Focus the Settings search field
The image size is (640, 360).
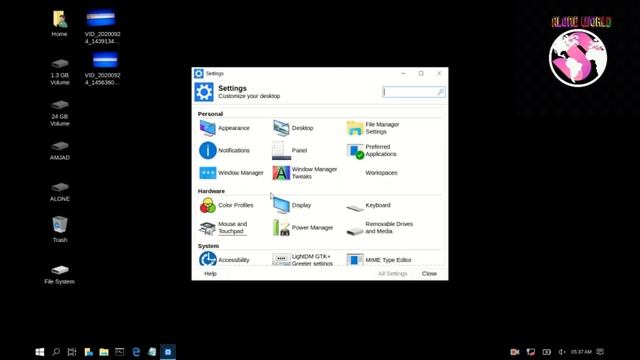413,92
